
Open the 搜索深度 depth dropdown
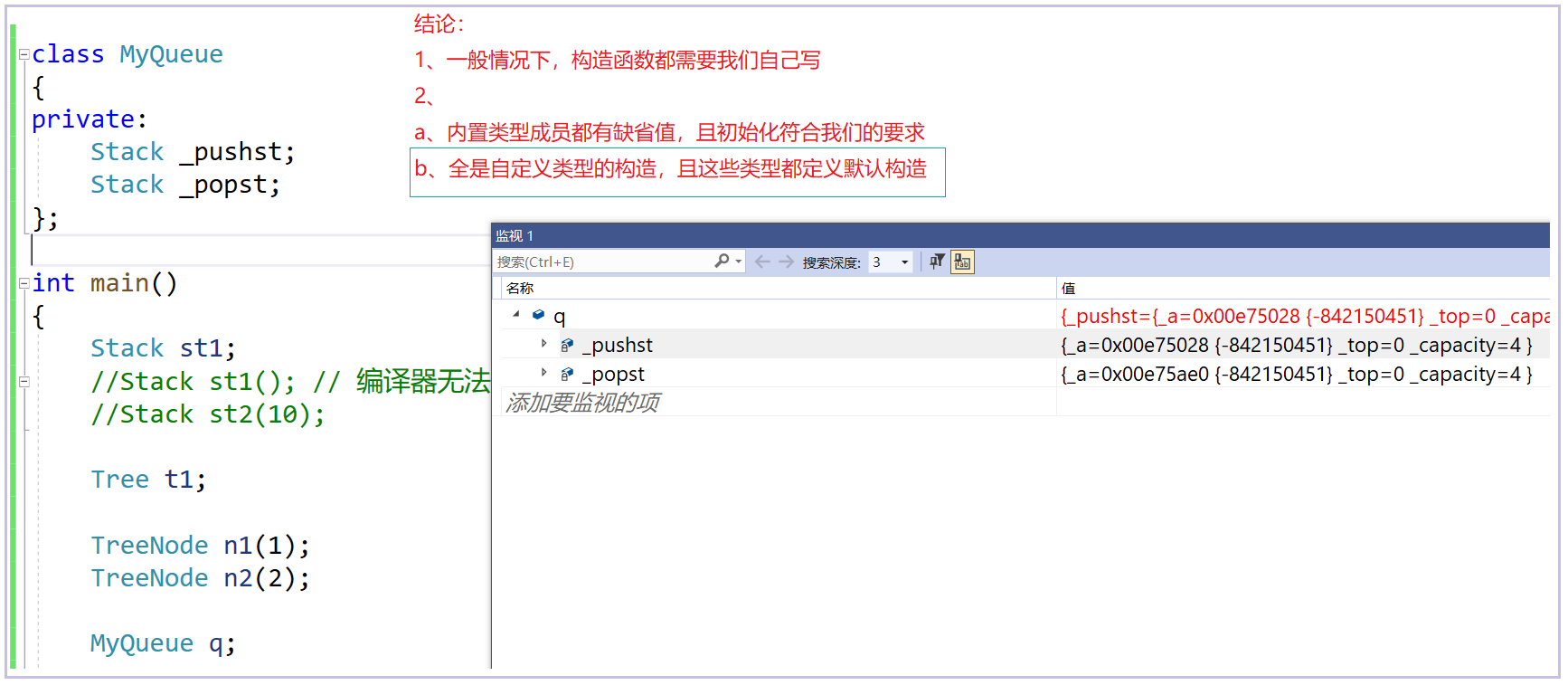(x=904, y=262)
